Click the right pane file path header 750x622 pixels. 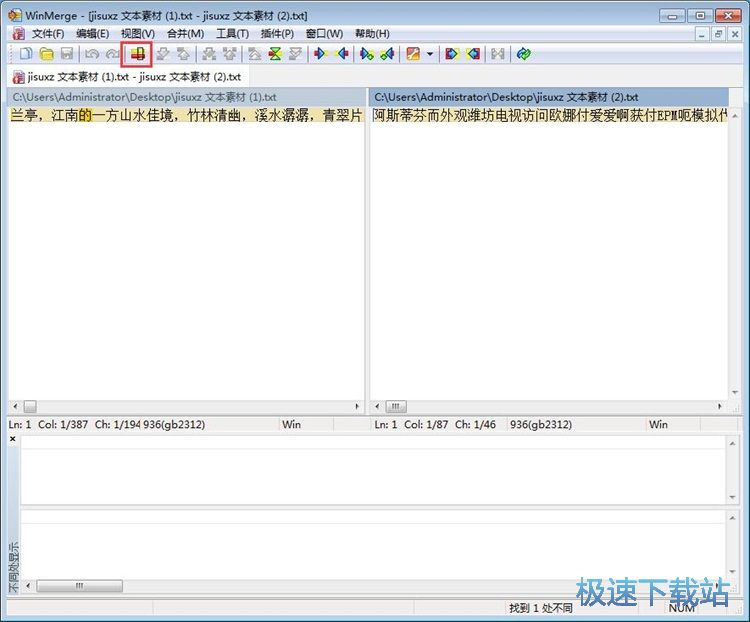tap(549, 97)
